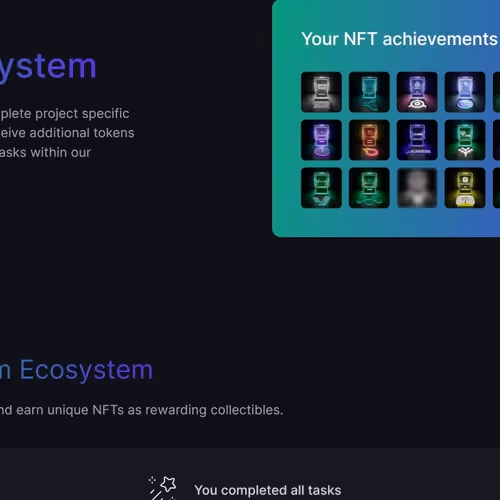Select the teal NFT with wavy base
The image size is (500, 500).
coord(369,92)
